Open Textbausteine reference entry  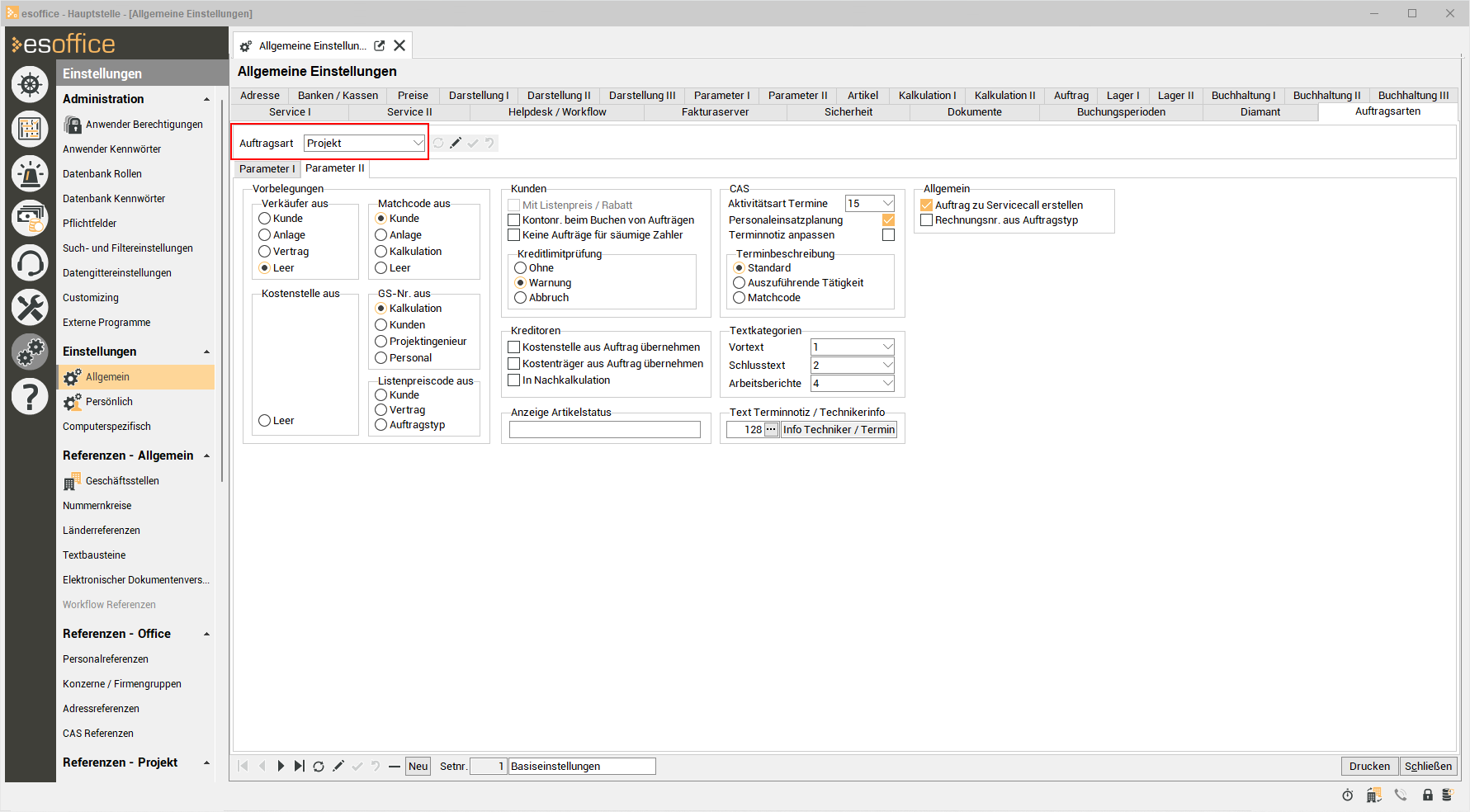[94, 555]
